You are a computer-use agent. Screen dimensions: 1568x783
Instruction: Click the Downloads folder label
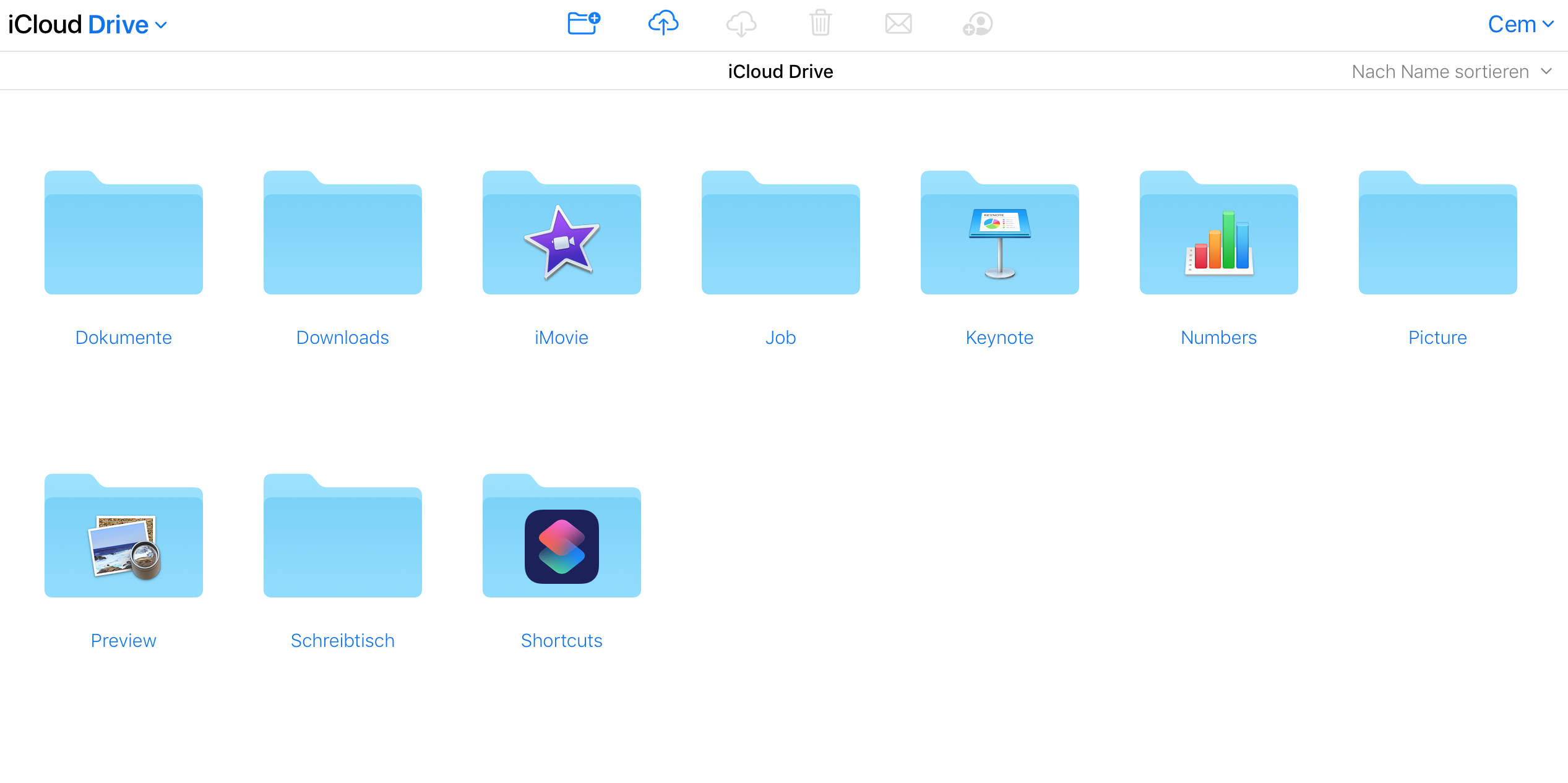(342, 337)
